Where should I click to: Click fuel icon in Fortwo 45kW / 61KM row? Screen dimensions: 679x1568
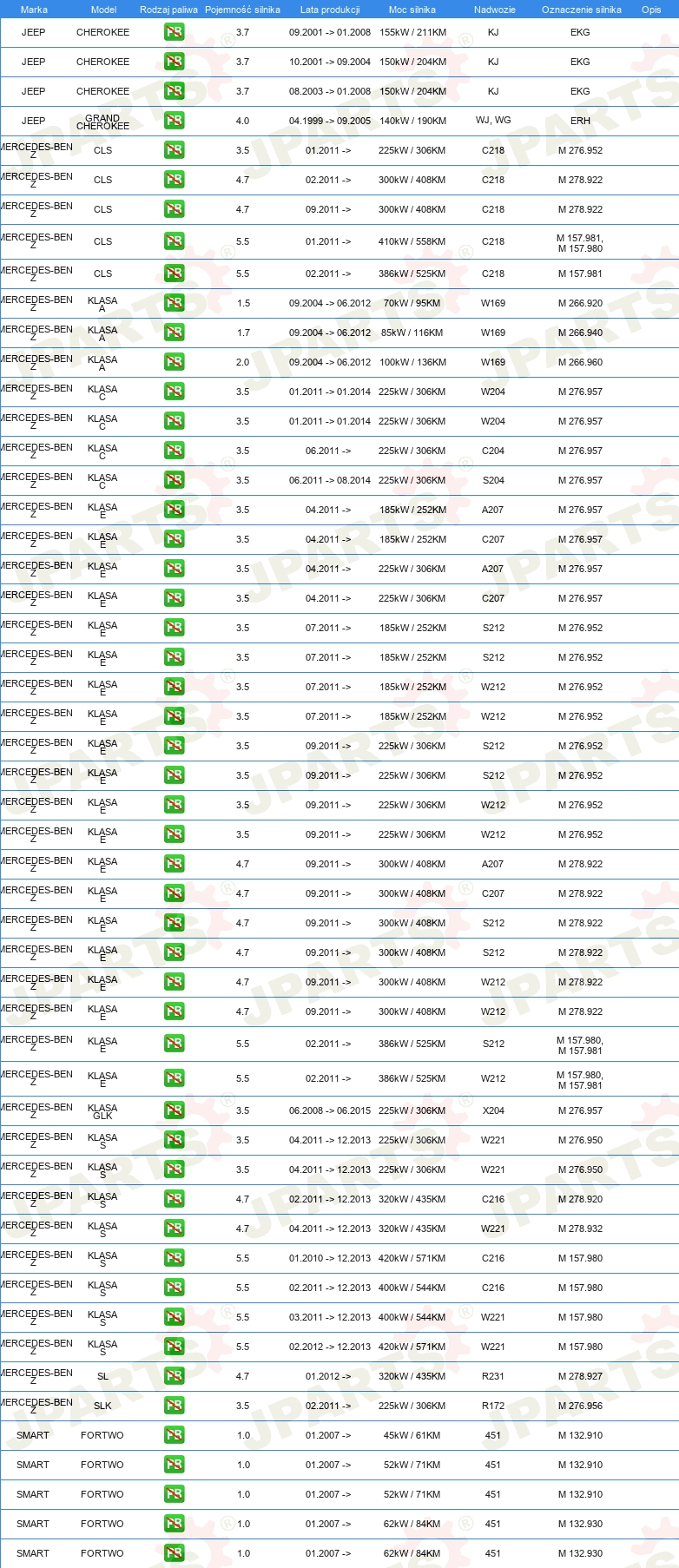(174, 1435)
